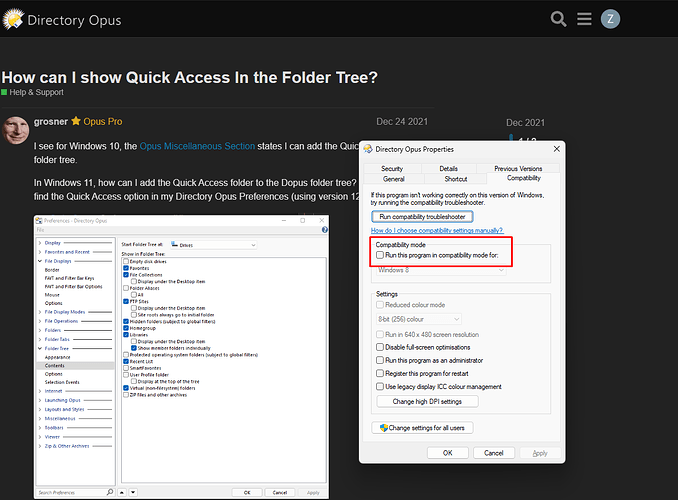This screenshot has height=500, width=678.
Task: Switch to the General tab
Action: tap(394, 179)
